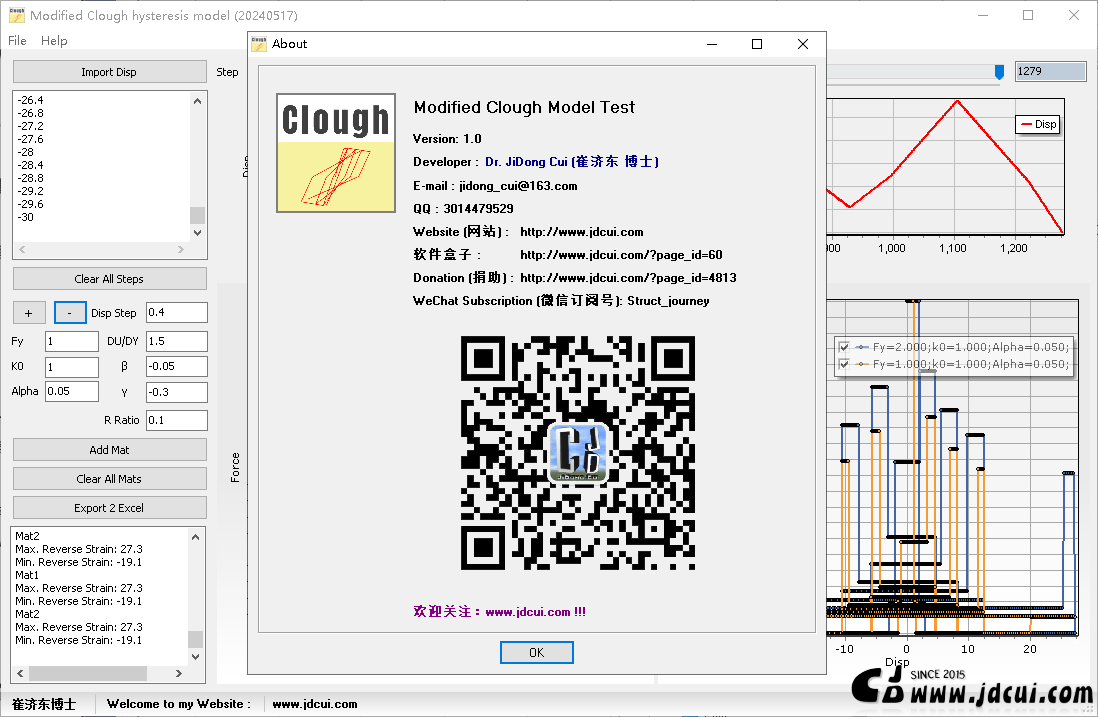Image resolution: width=1098 pixels, height=717 pixels.
Task: Click the Alpha input field
Action: (72, 391)
